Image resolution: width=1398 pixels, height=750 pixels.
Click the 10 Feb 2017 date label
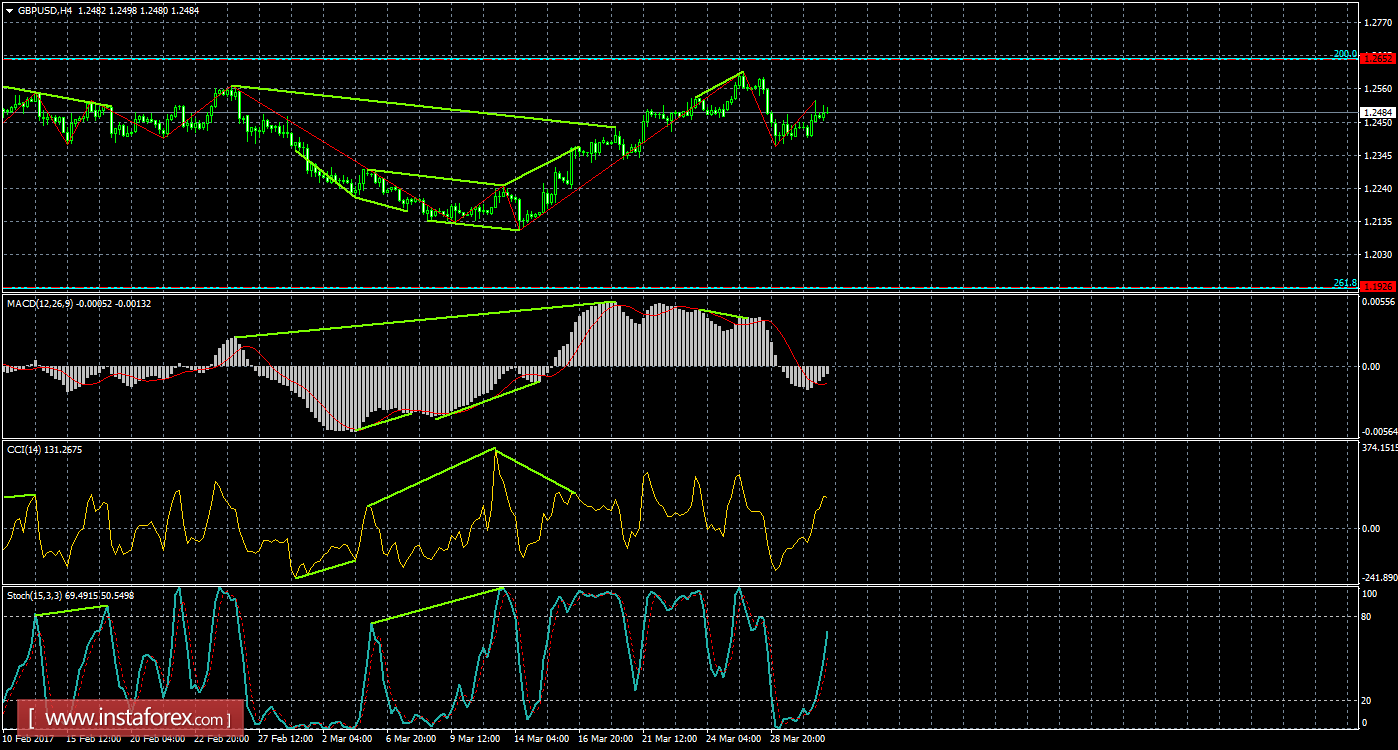[x=26, y=739]
